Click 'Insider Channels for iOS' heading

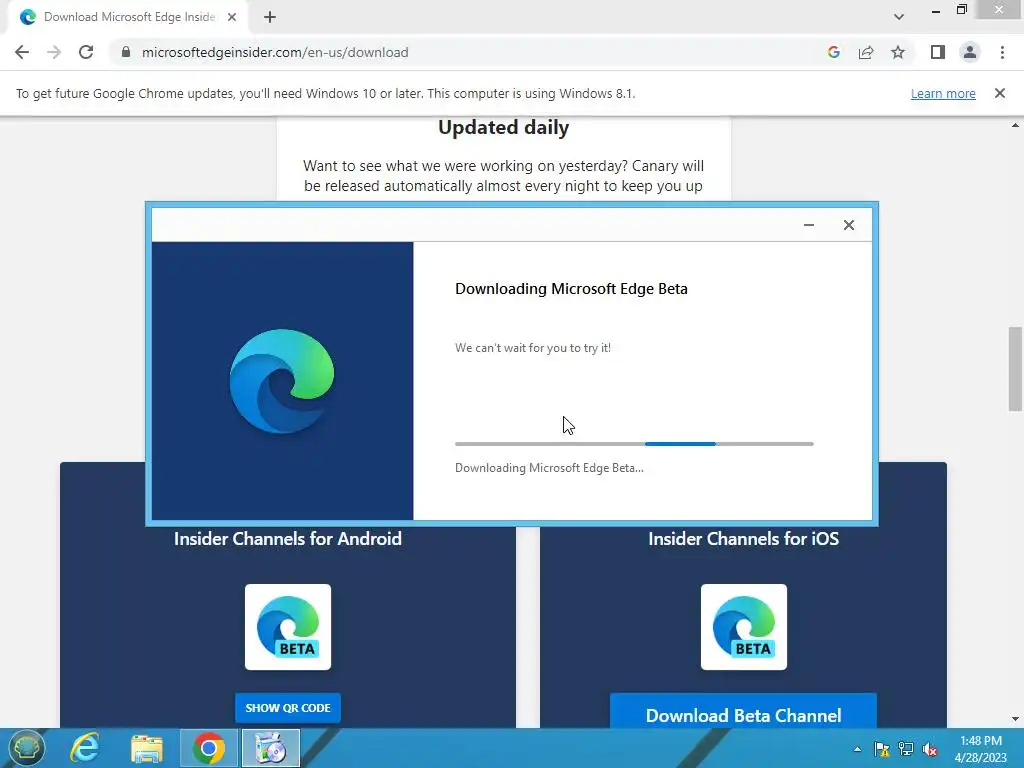pyautogui.click(x=744, y=539)
